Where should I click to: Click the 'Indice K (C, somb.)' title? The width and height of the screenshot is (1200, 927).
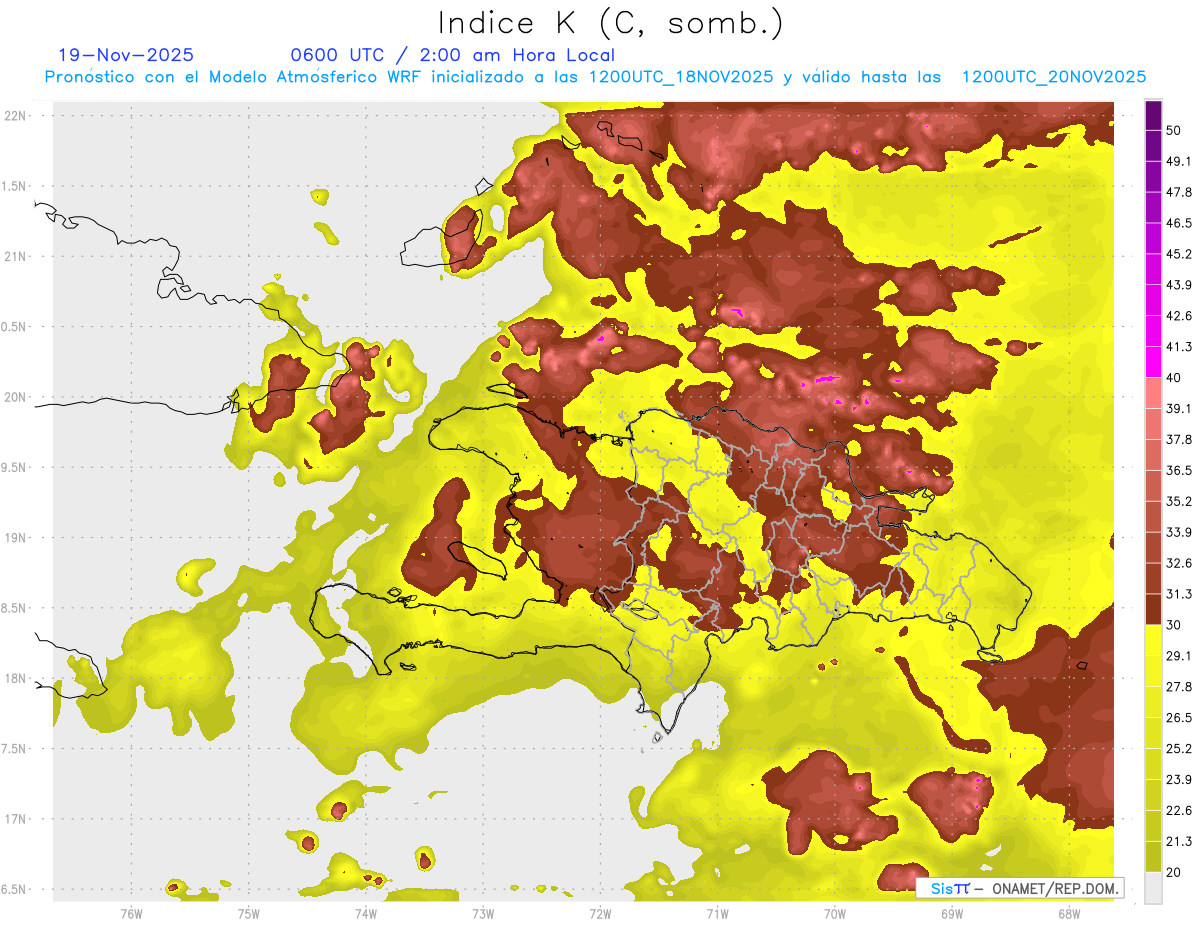tap(610, 24)
